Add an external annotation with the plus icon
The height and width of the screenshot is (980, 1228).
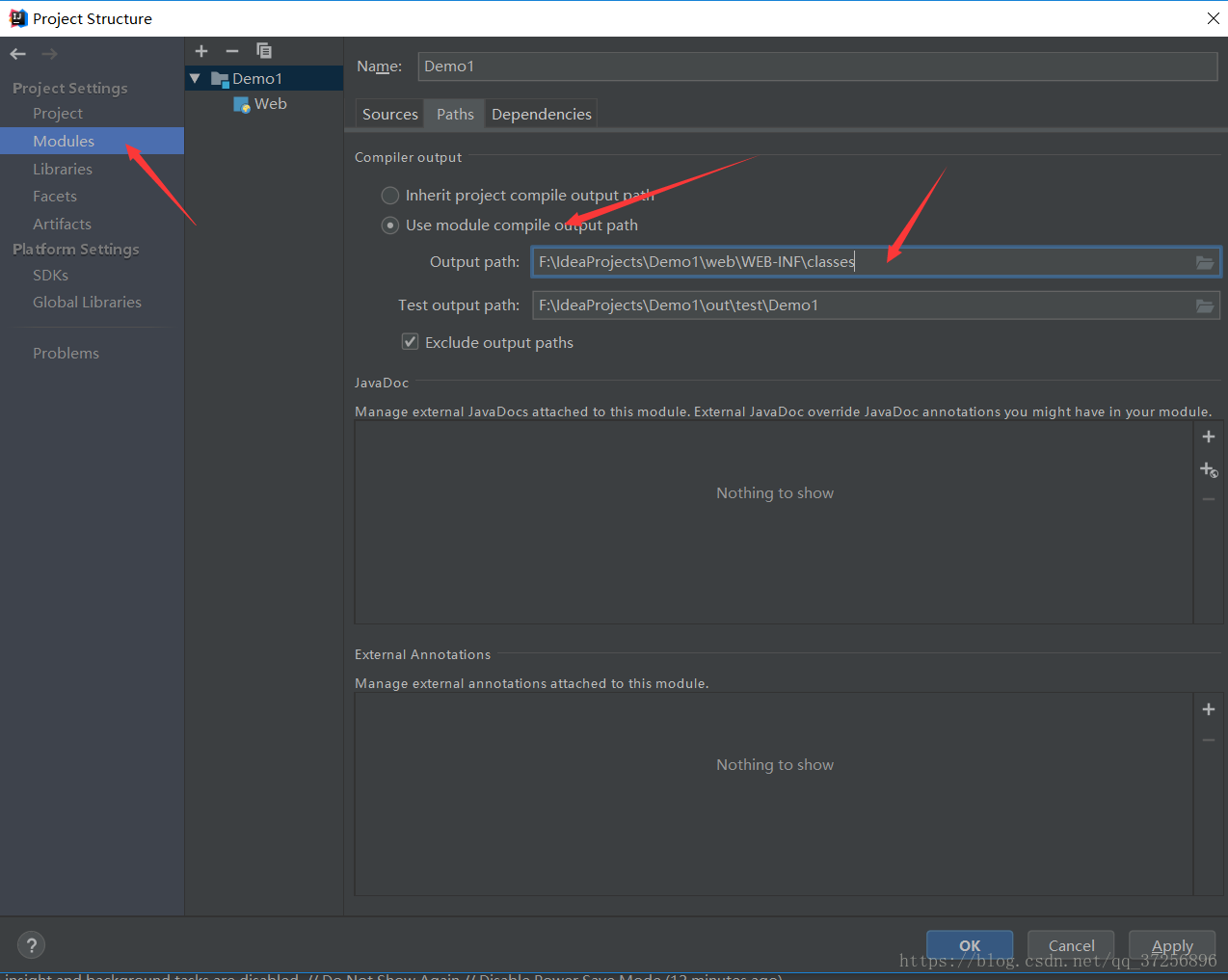pyautogui.click(x=1209, y=709)
